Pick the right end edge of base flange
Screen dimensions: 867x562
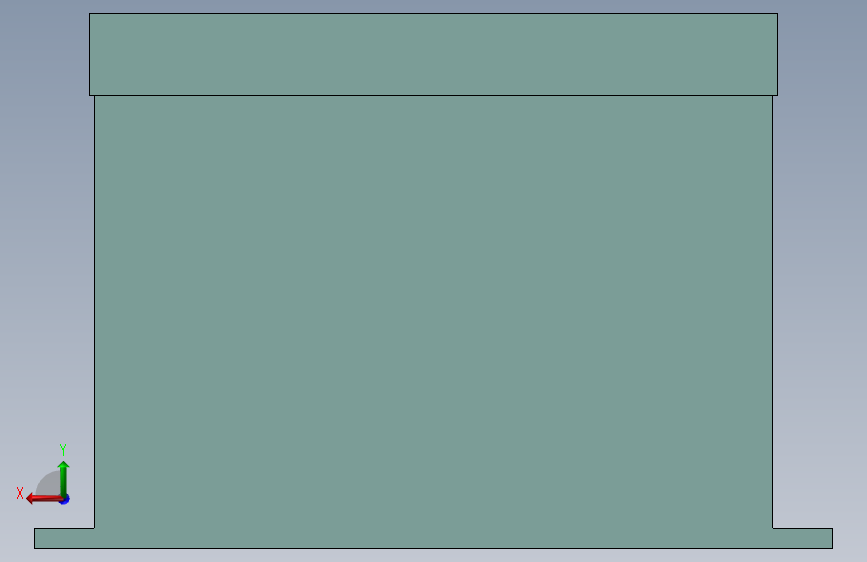click(x=832, y=538)
